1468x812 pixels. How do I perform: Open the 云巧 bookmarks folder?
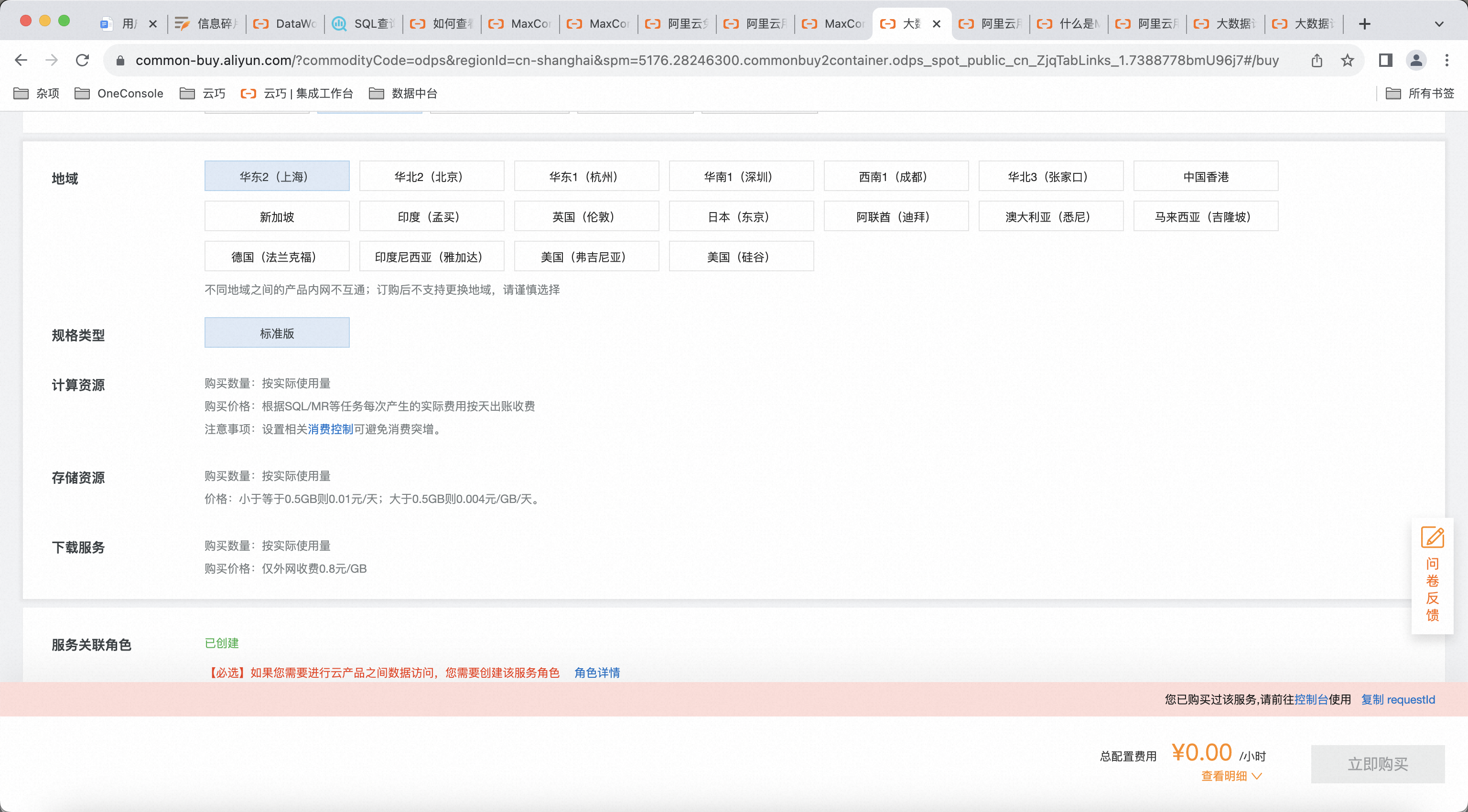coord(203,93)
